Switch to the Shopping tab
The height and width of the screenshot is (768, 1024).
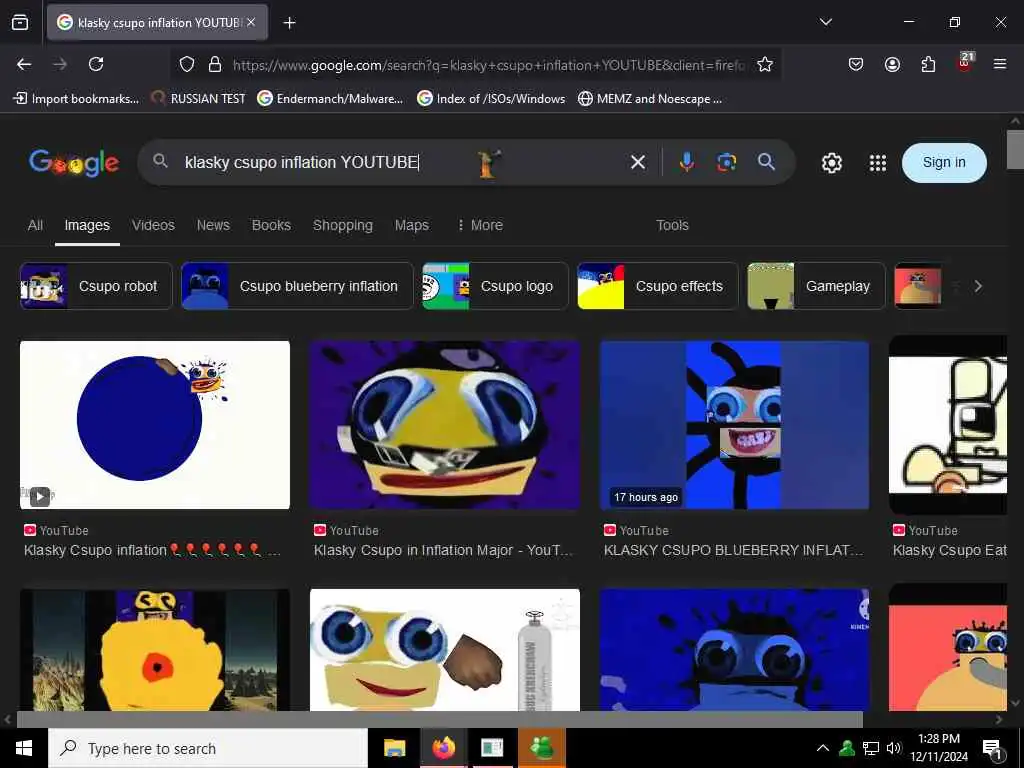(x=343, y=225)
